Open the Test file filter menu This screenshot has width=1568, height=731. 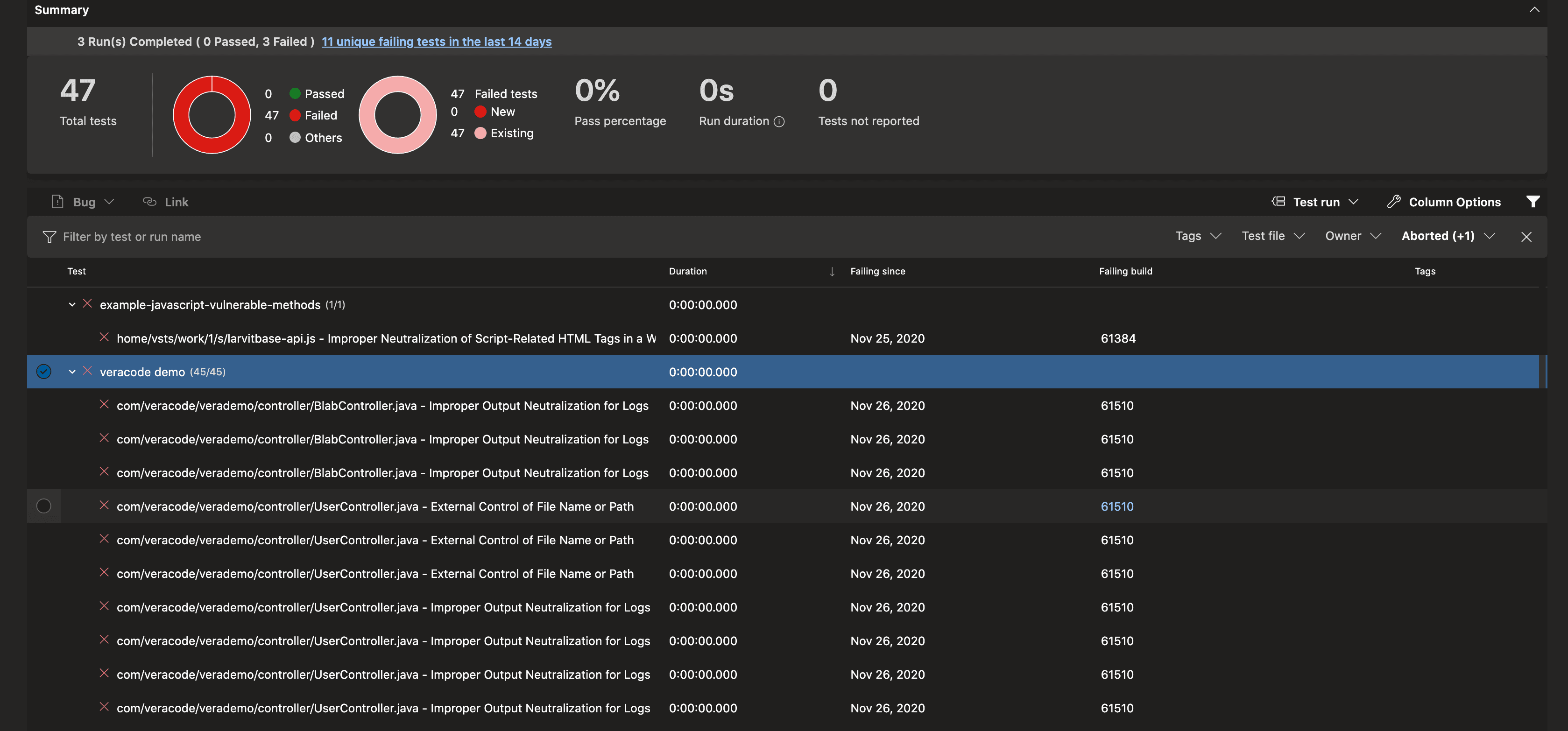point(1272,236)
